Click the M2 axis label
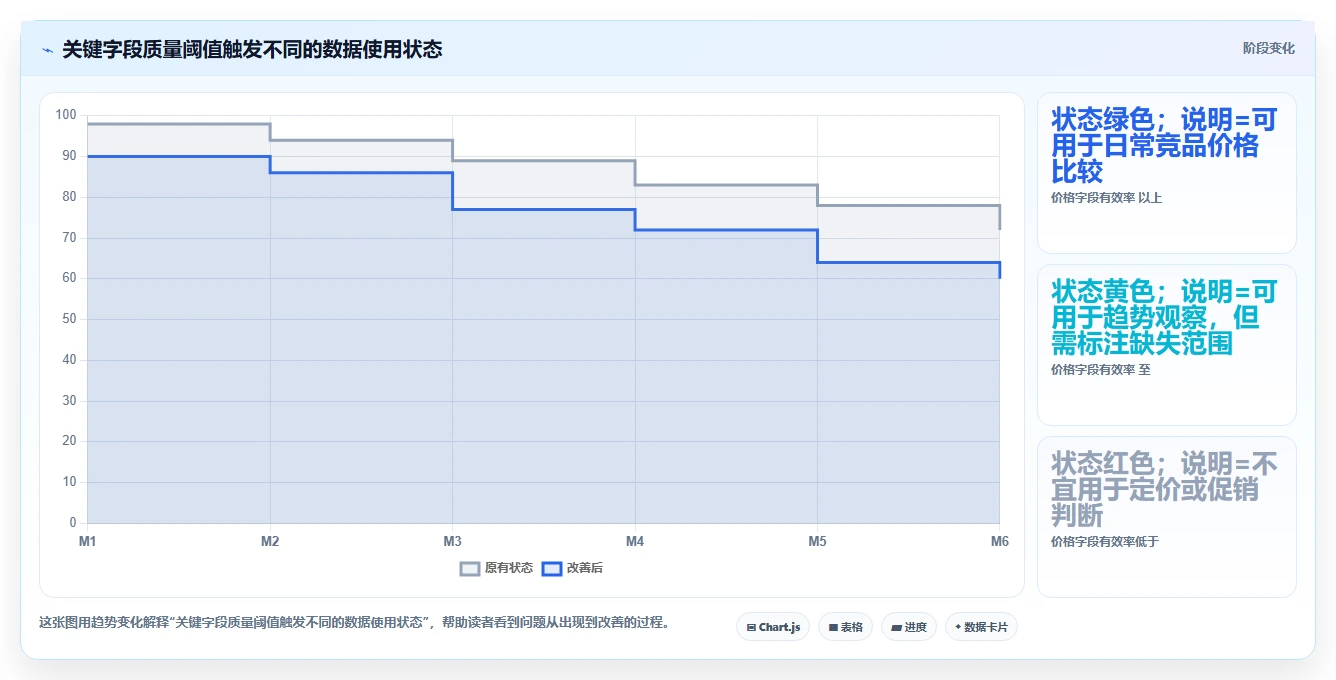Image resolution: width=1336 pixels, height=680 pixels. 270,541
